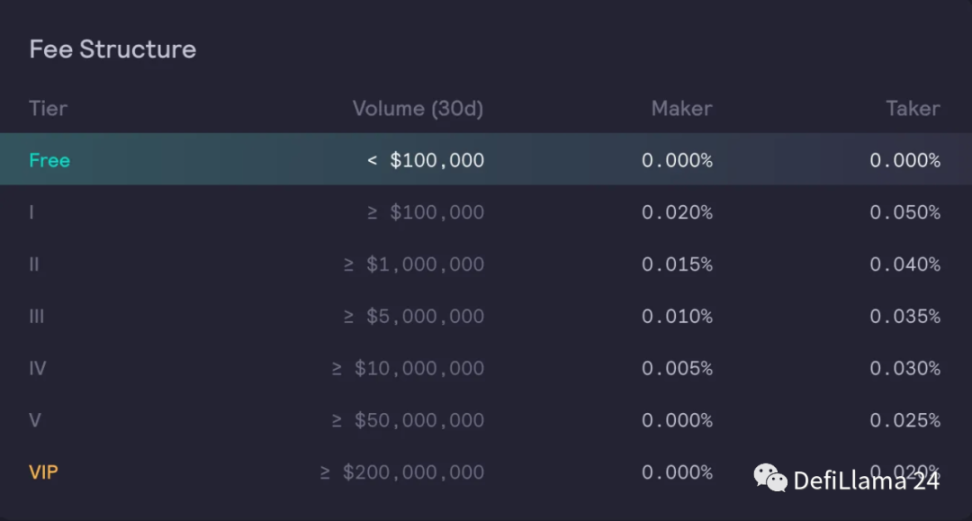This screenshot has width=972, height=521.
Task: Click the Maker column header
Action: [682, 108]
